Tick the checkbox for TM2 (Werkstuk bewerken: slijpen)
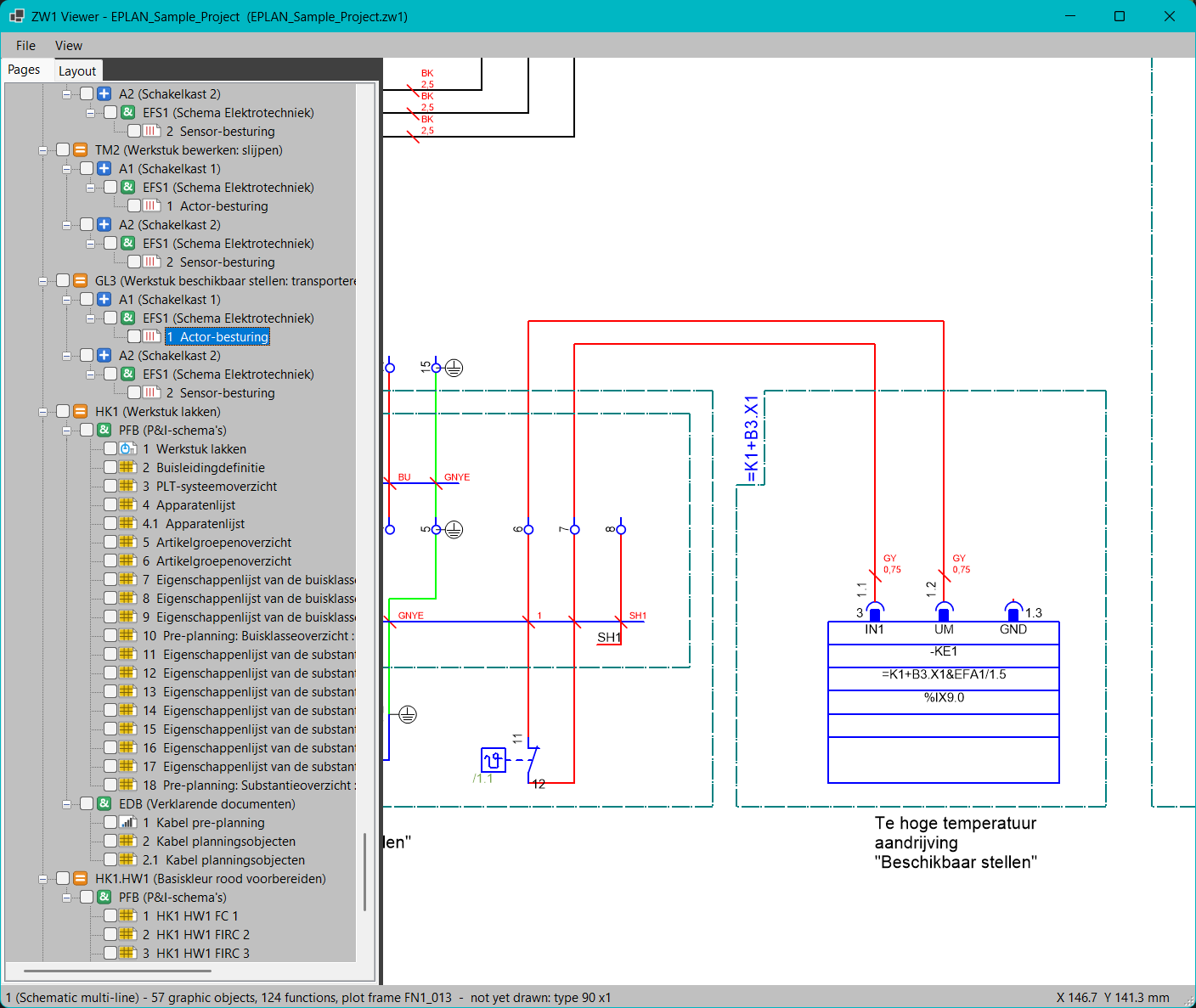Screen dimensions: 1196x1008 63,150
